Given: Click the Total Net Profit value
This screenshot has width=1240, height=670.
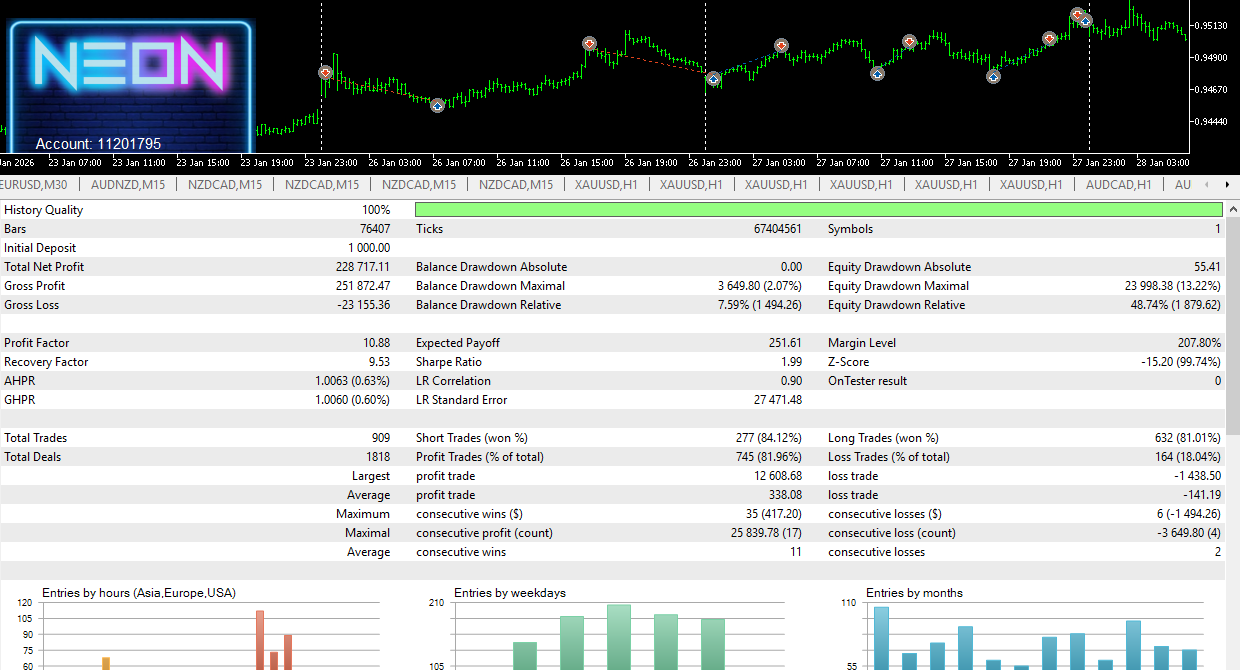Looking at the screenshot, I should tap(363, 267).
